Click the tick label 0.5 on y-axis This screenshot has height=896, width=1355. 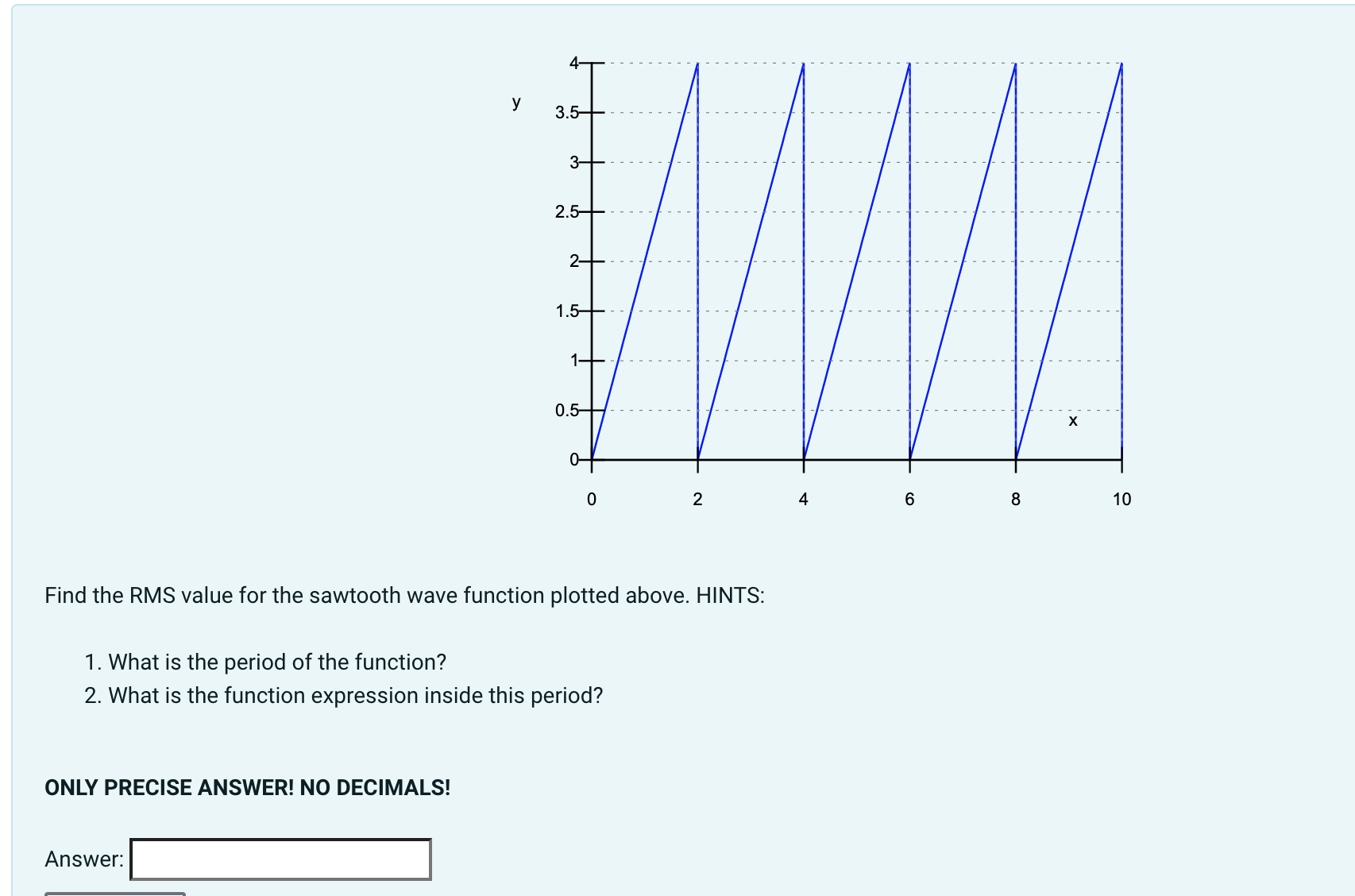click(x=566, y=410)
